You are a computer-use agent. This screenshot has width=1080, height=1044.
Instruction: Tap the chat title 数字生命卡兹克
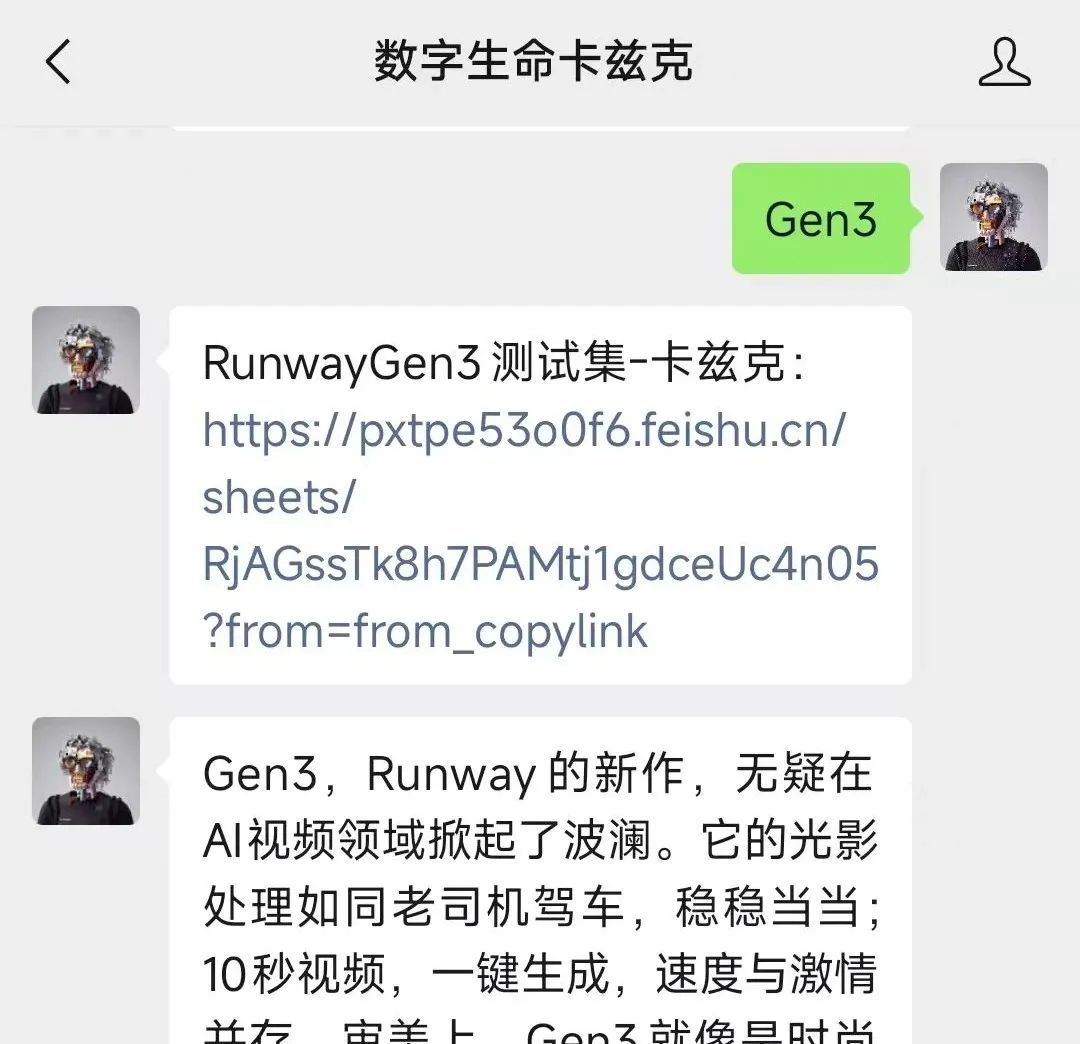pyautogui.click(x=533, y=61)
